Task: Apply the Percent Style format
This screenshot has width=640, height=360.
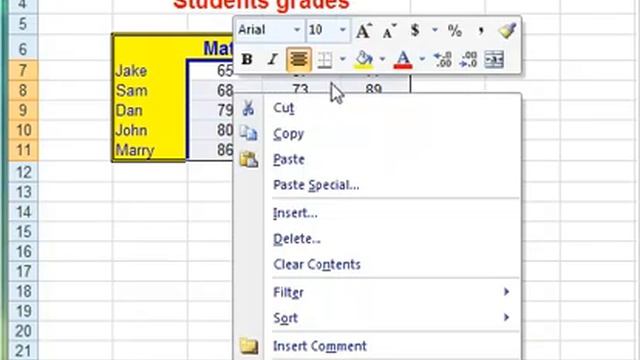Action: (x=455, y=31)
